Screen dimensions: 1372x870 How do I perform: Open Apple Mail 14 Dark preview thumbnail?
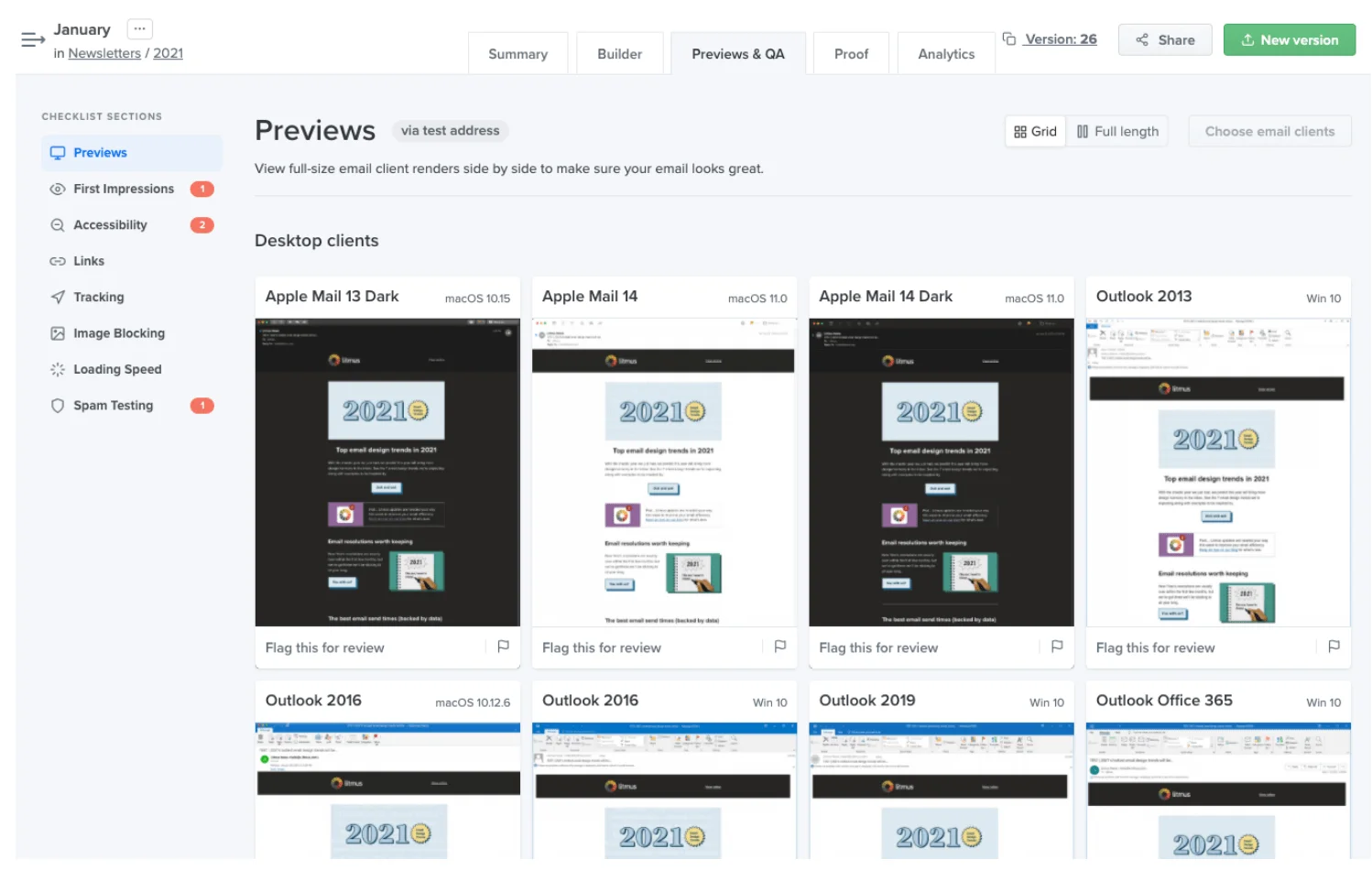942,473
